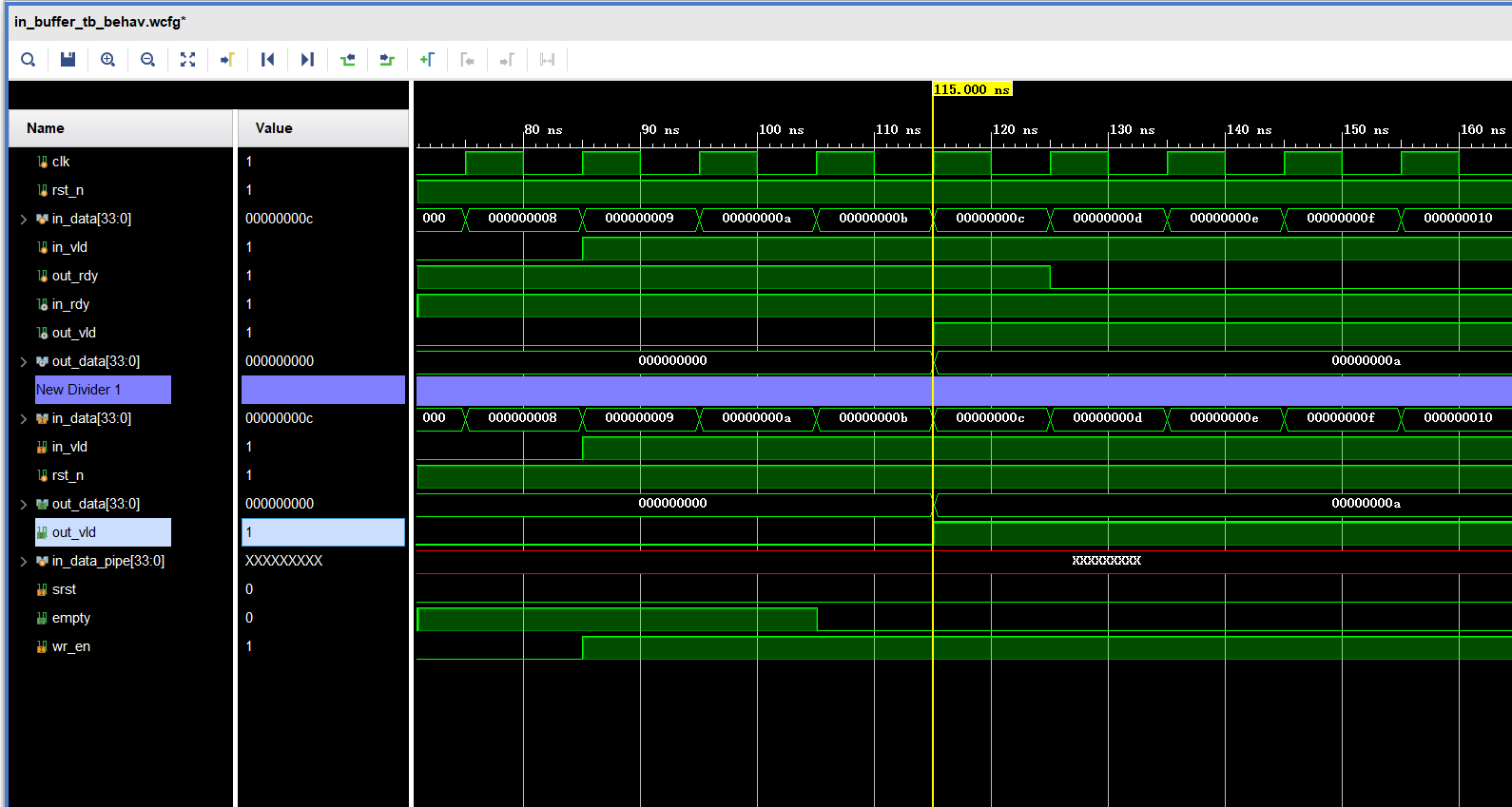Click the go to cursor icon

click(227, 60)
